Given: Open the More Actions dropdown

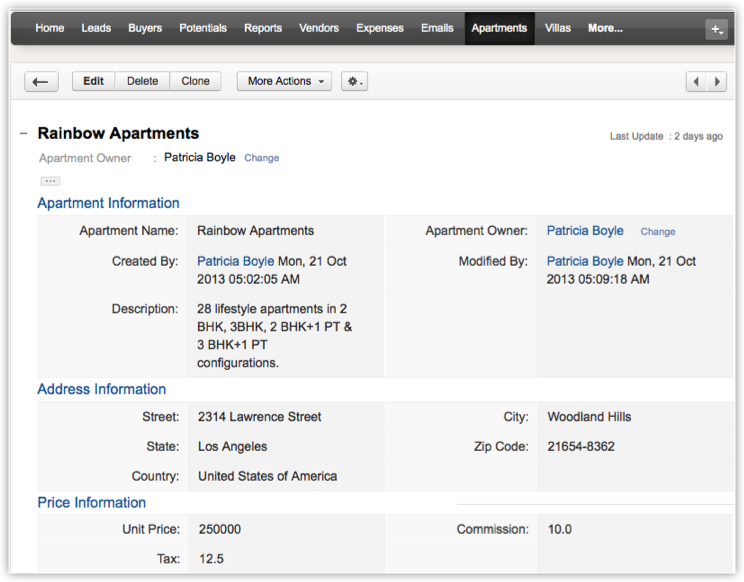Looking at the screenshot, I should (284, 82).
